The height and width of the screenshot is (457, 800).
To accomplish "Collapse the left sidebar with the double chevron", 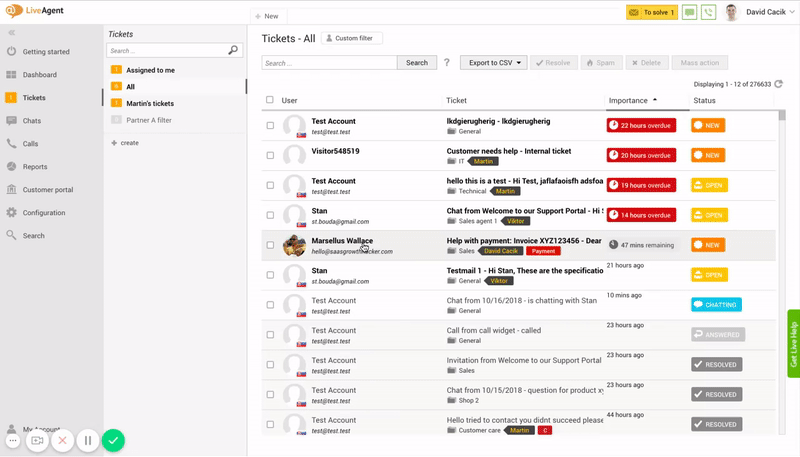I will pos(12,33).
